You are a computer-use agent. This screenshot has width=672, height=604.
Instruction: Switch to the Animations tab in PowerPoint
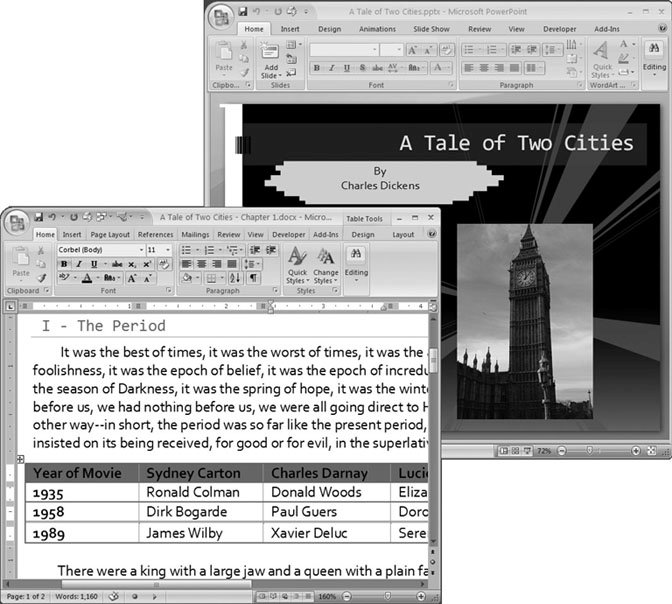[377, 29]
